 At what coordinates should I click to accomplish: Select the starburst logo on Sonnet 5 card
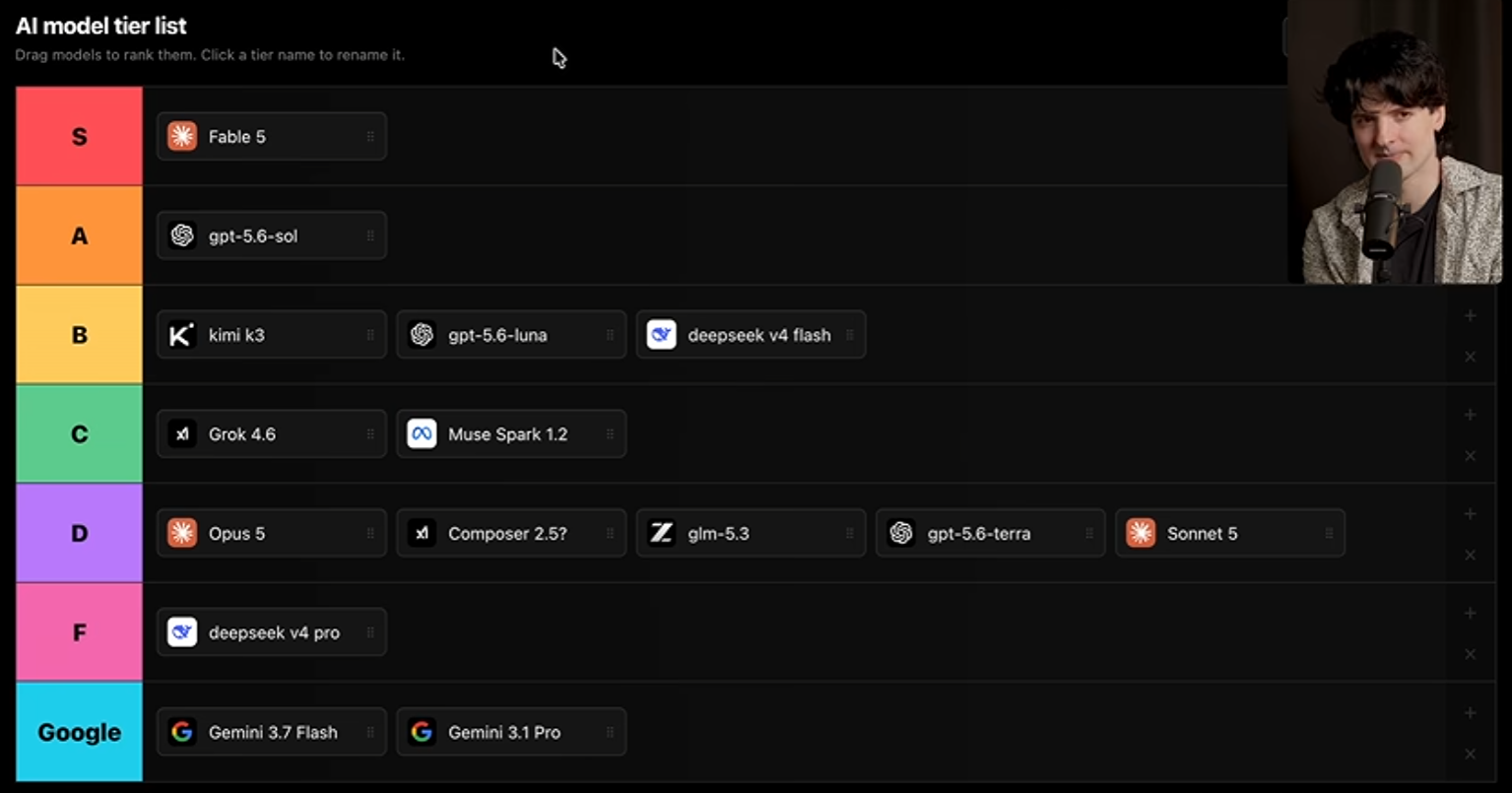[x=1140, y=534]
